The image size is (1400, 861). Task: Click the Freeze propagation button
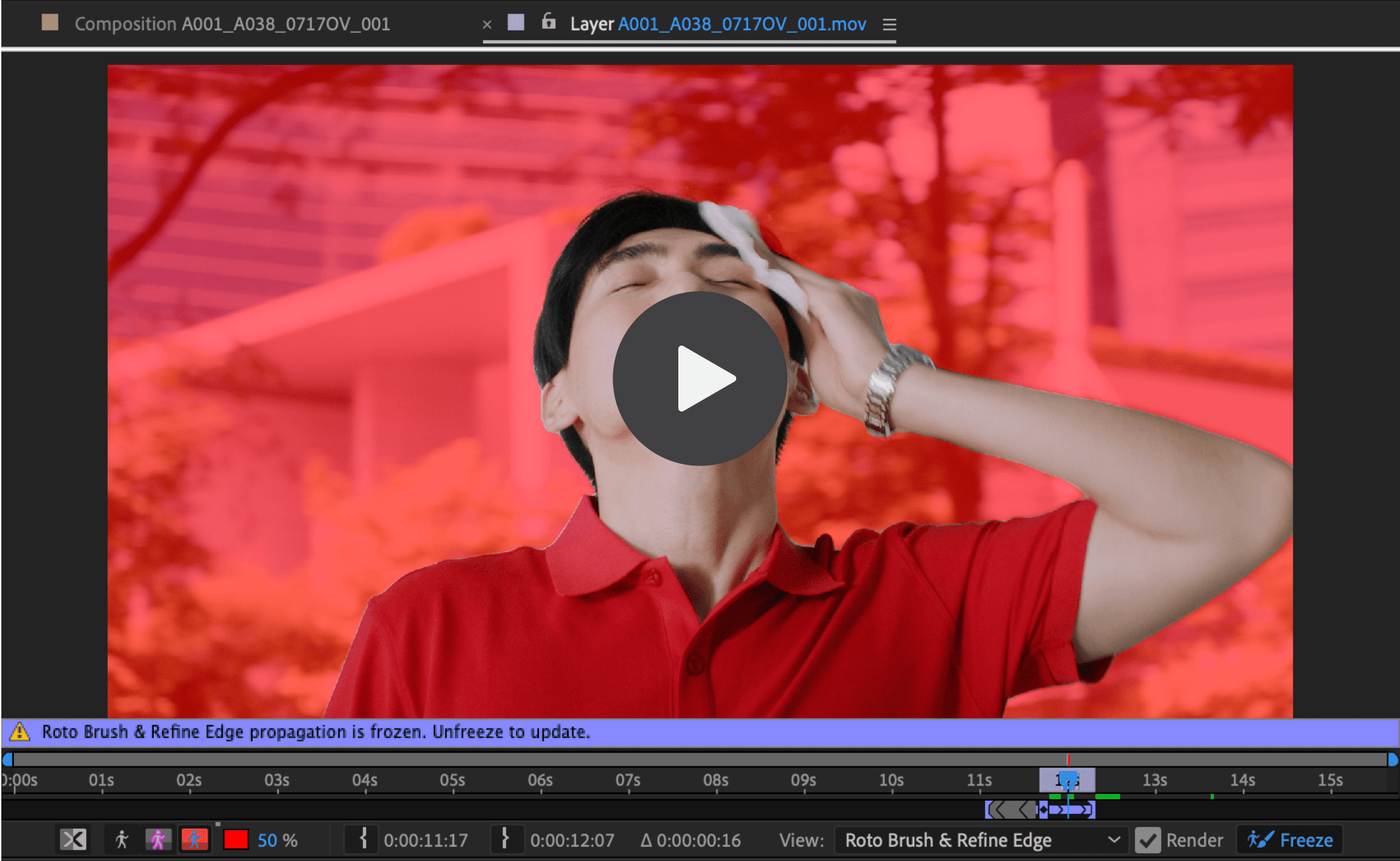1290,840
